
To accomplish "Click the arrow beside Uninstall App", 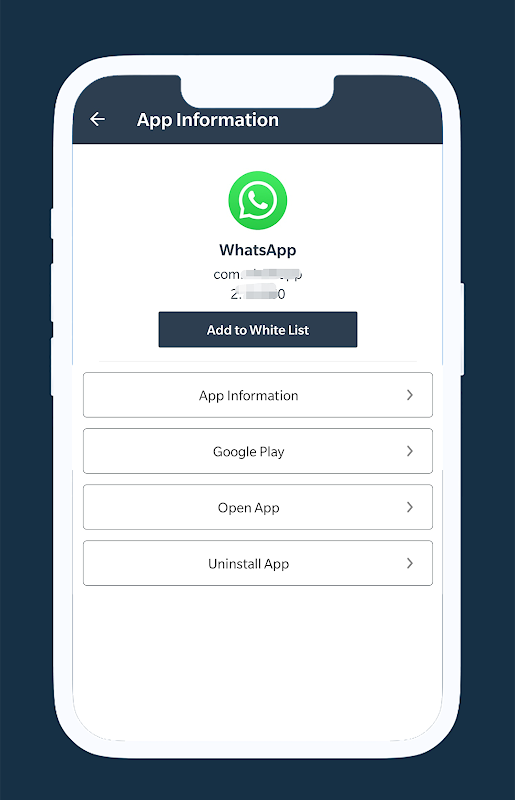I will pyautogui.click(x=409, y=563).
